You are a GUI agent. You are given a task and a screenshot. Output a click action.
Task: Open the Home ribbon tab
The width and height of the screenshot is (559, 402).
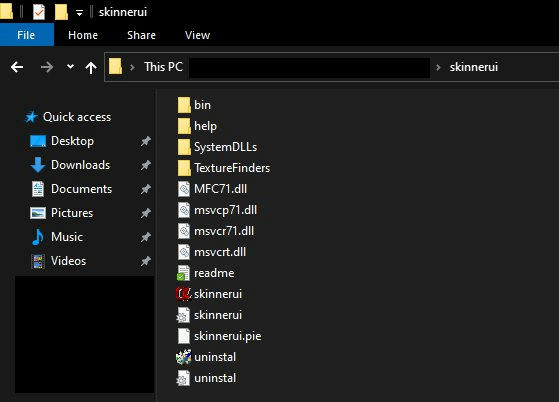(x=83, y=35)
